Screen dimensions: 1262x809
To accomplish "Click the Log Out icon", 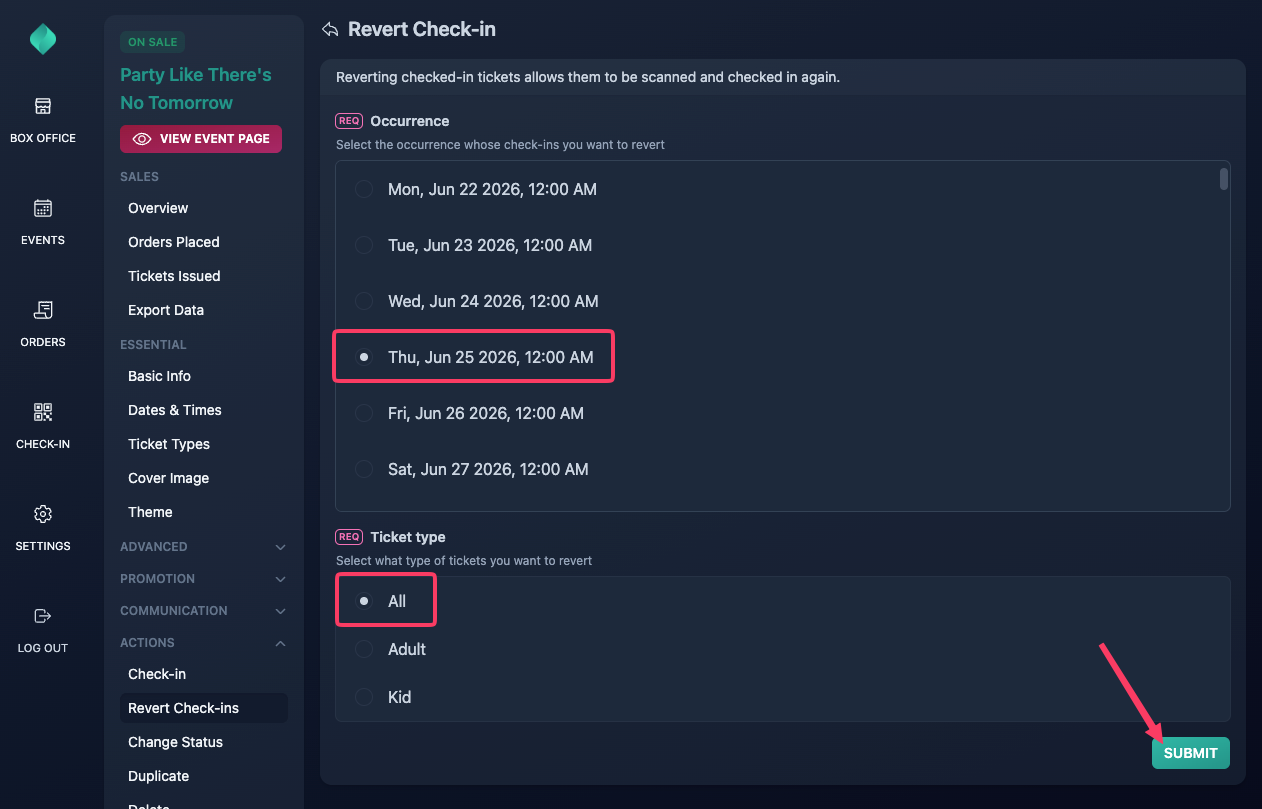I will click(x=43, y=616).
